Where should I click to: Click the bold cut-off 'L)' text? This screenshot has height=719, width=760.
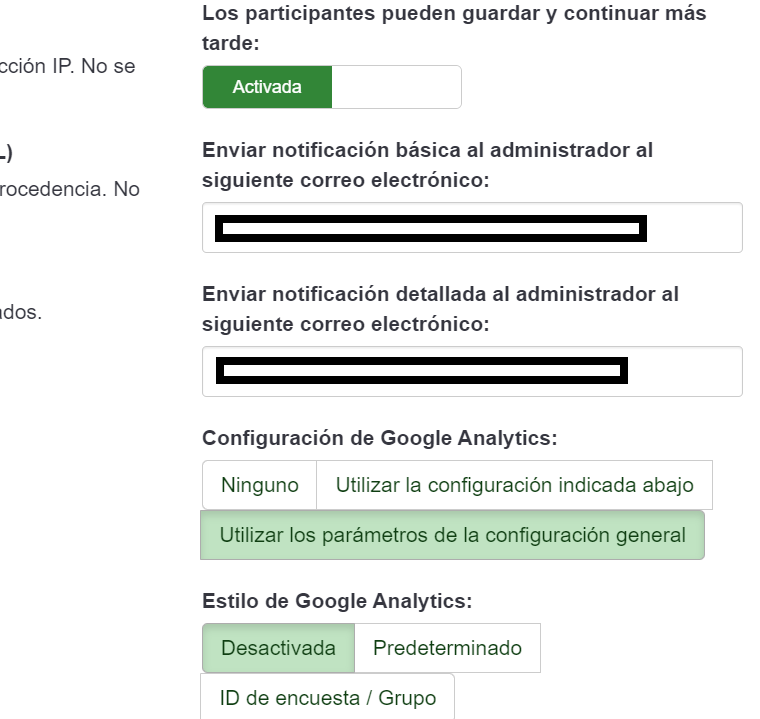pyautogui.click(x=7, y=155)
